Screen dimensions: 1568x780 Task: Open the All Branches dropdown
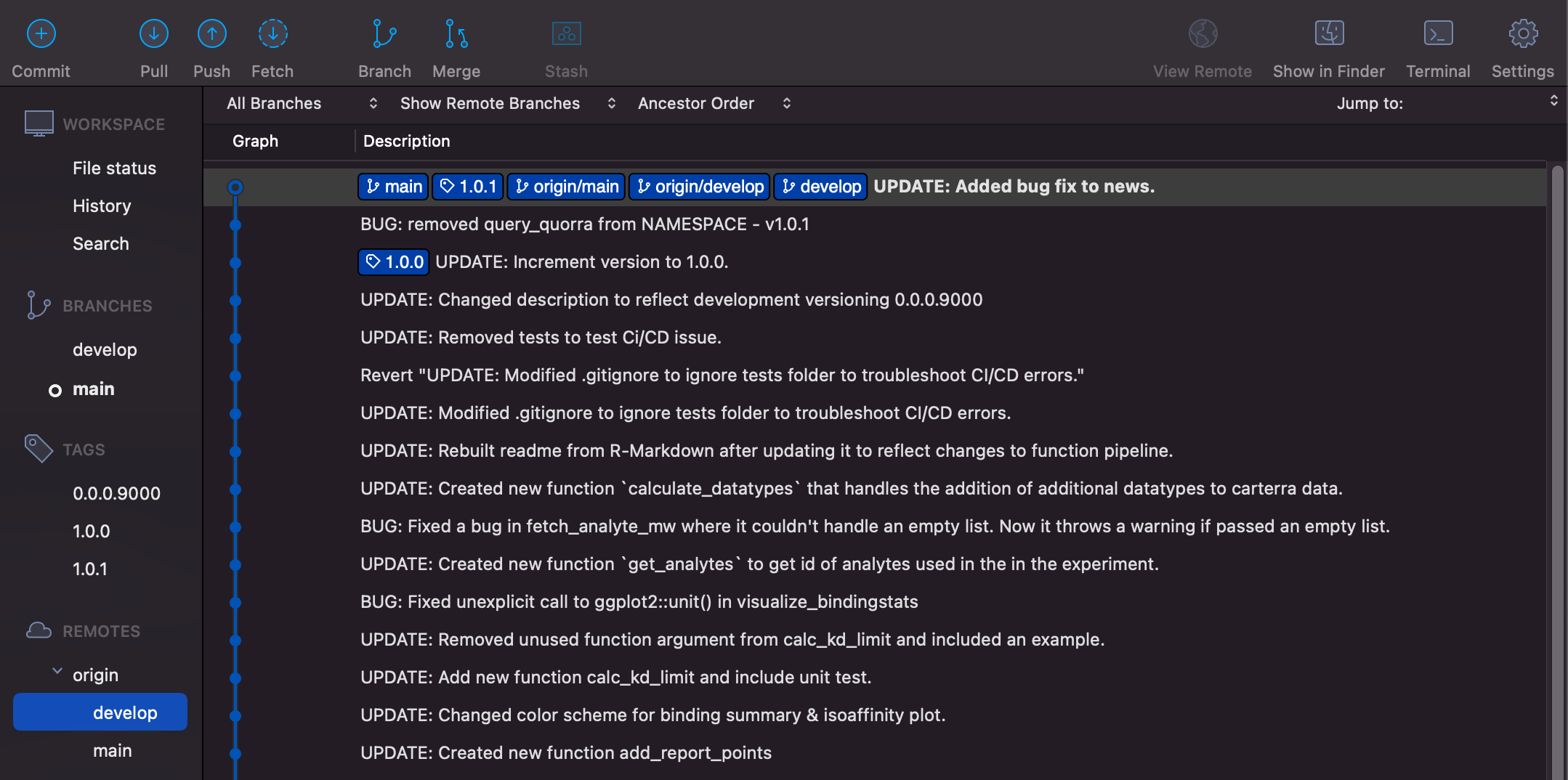point(302,103)
